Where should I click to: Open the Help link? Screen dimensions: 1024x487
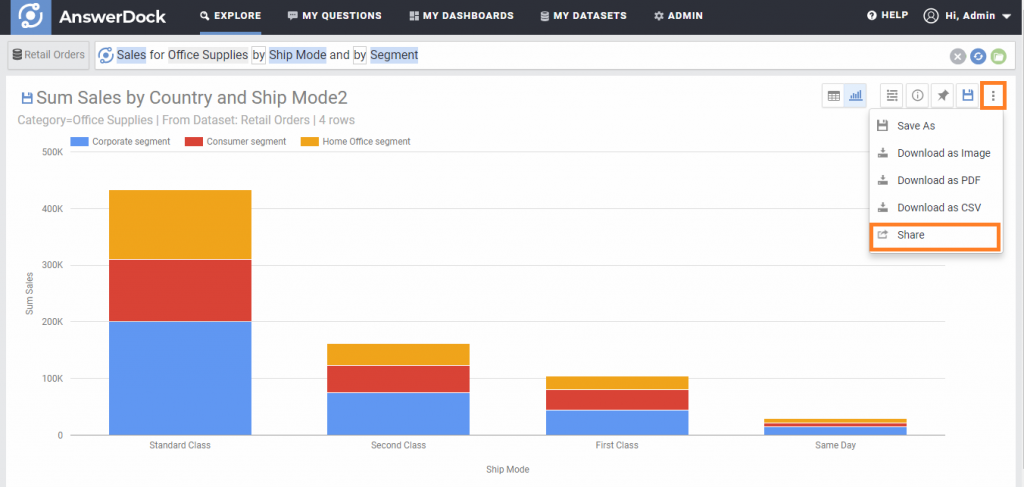[887, 16]
